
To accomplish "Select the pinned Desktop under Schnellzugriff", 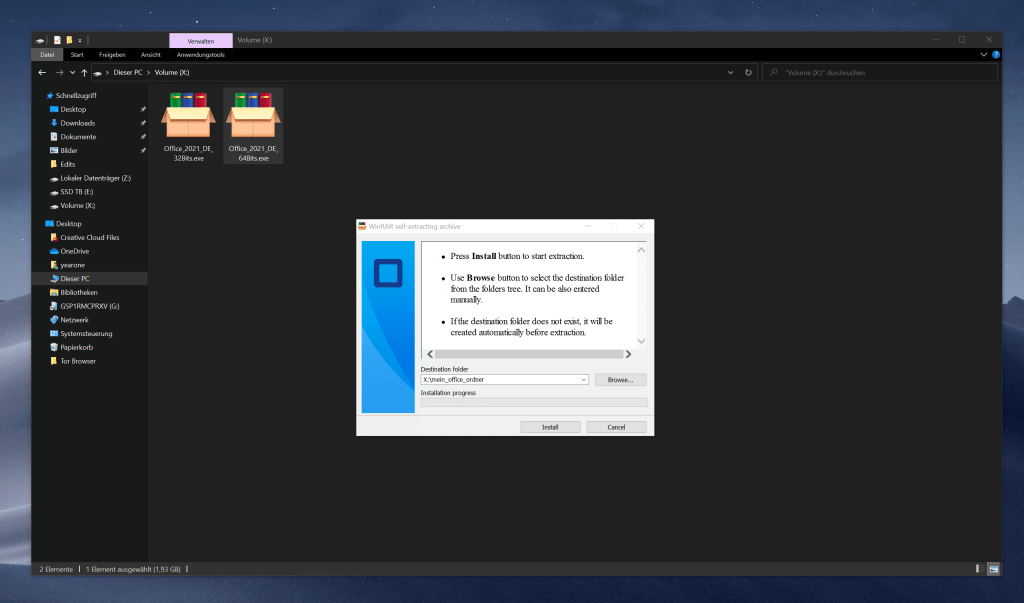I will tap(68, 109).
